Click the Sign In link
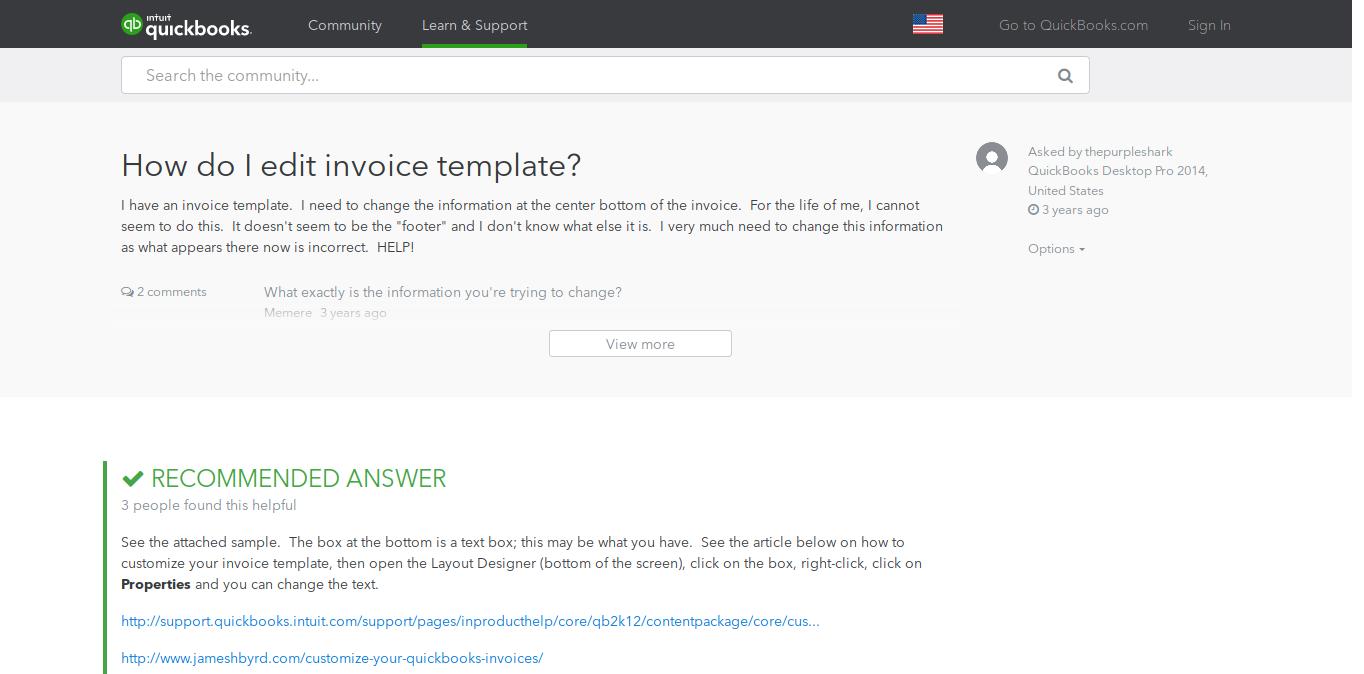The height and width of the screenshot is (674, 1364). coord(1209,25)
